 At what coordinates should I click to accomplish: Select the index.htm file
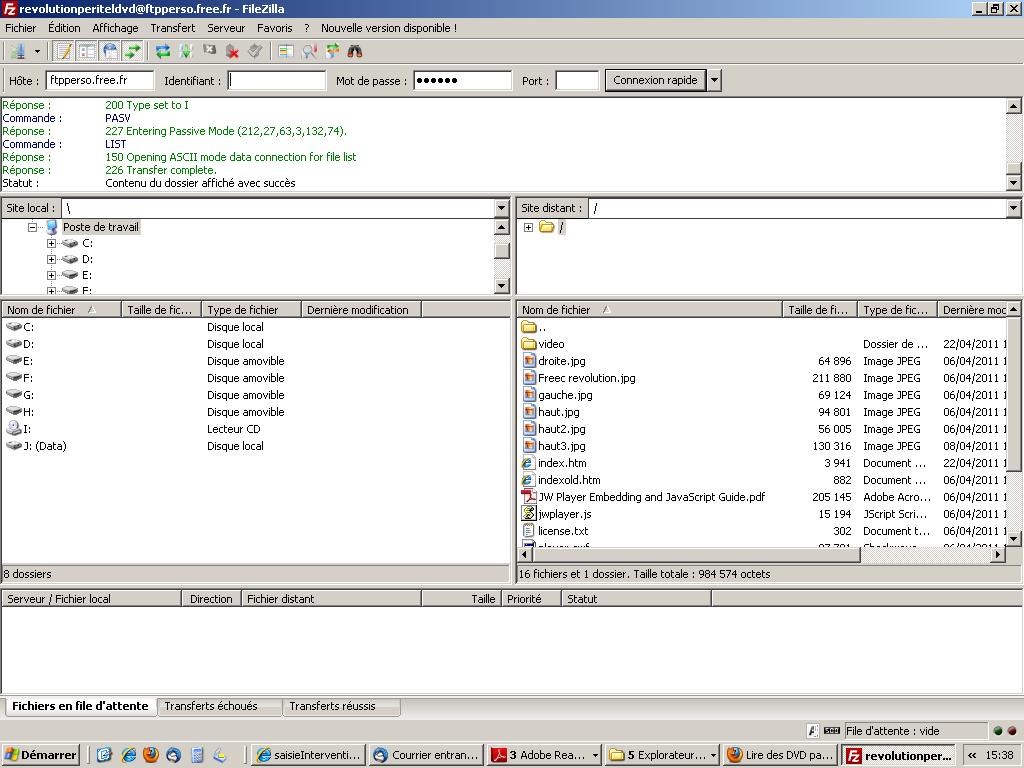pos(562,463)
